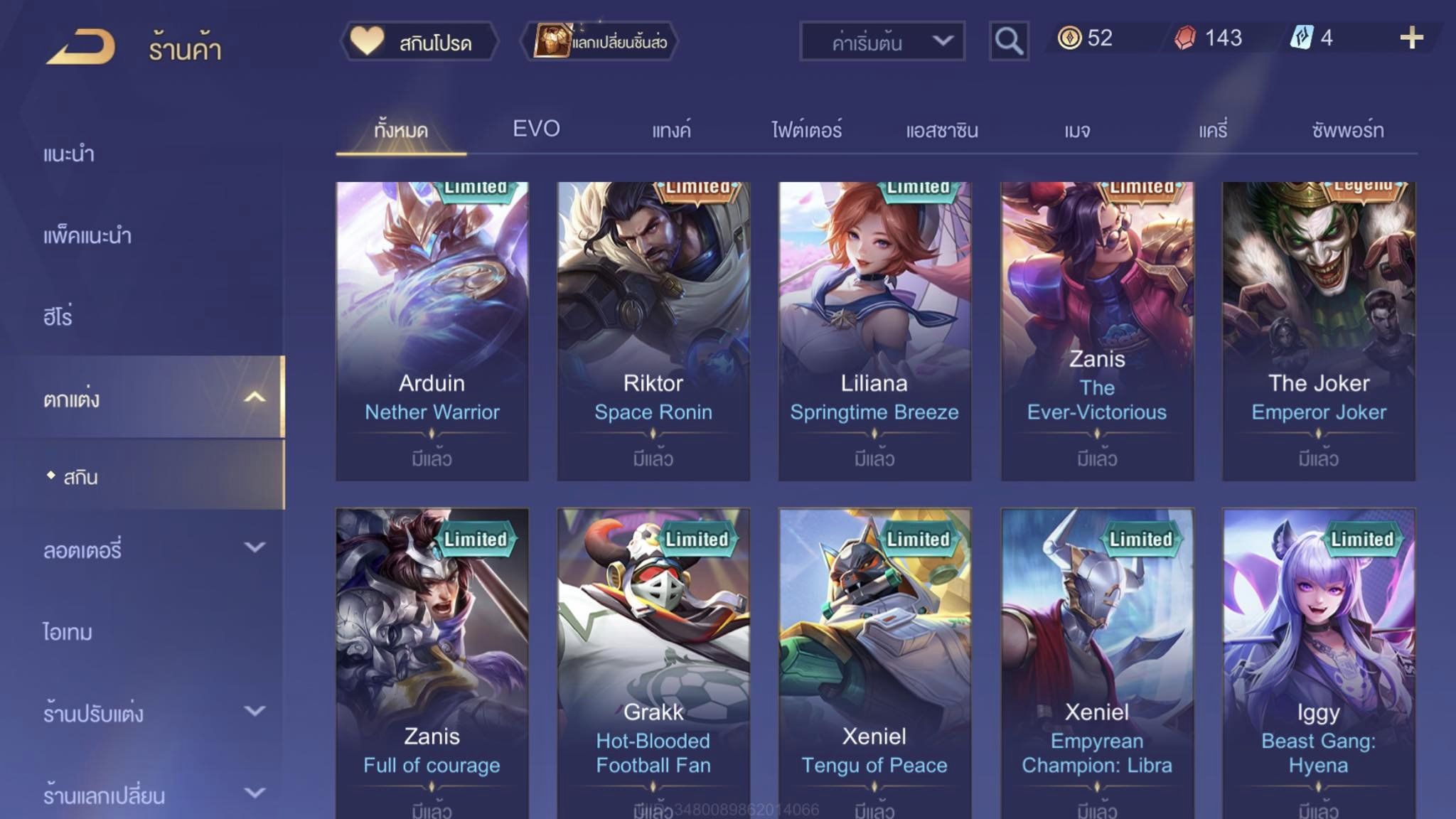Image resolution: width=1456 pixels, height=819 pixels.
Task: Switch to the EVO tab
Action: (536, 129)
